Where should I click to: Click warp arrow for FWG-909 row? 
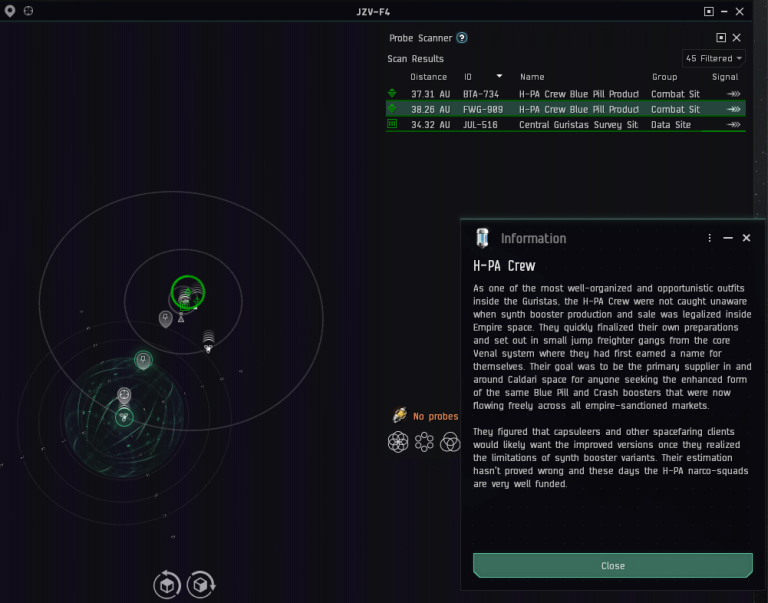point(733,109)
